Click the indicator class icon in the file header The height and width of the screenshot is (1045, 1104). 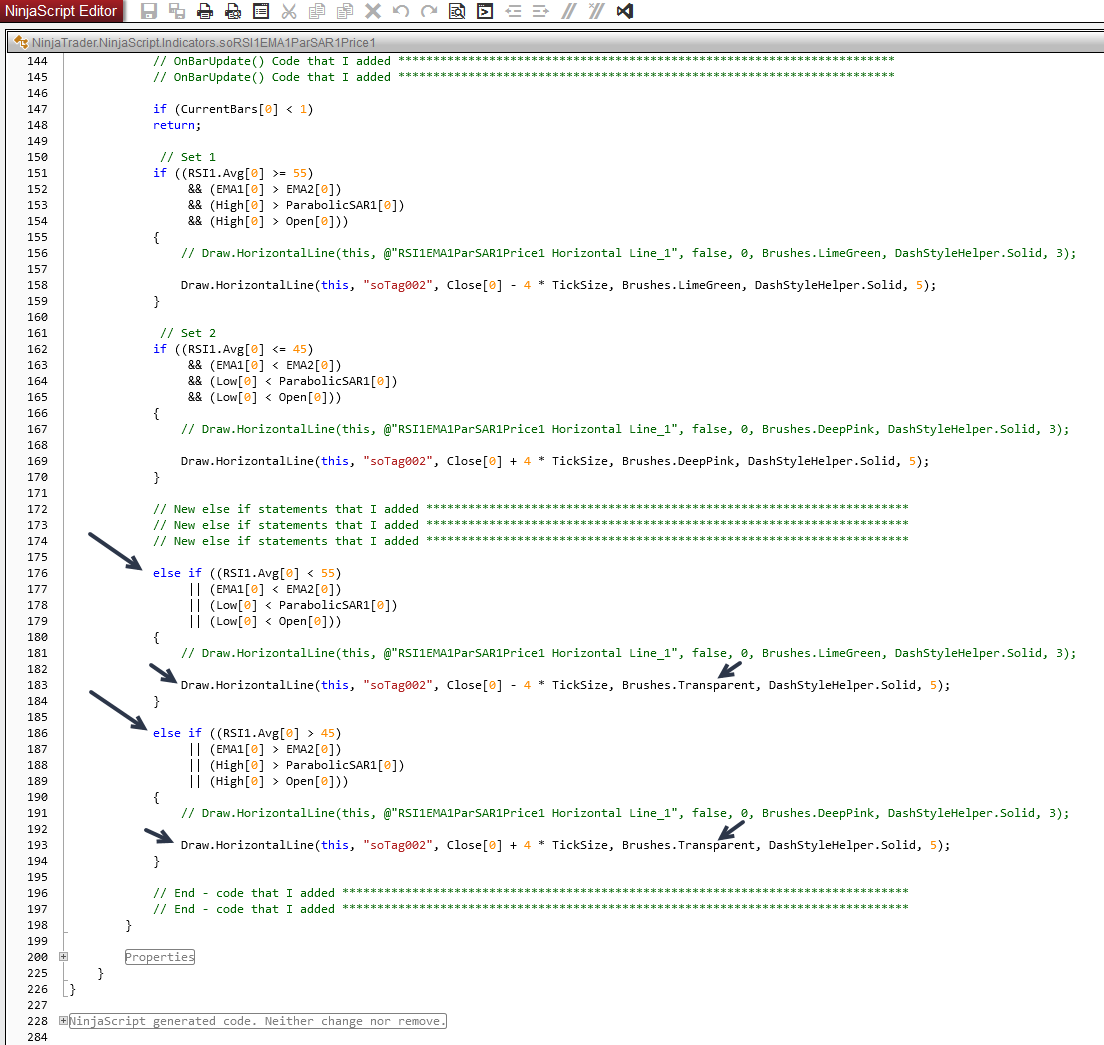point(20,42)
